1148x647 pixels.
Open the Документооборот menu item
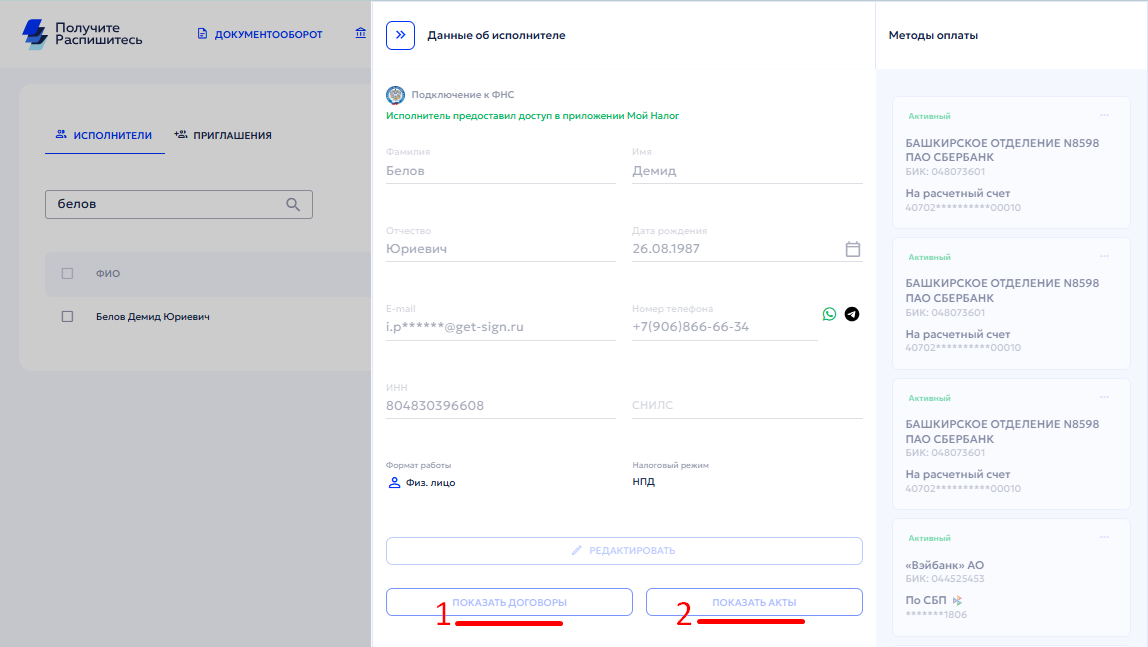point(260,34)
